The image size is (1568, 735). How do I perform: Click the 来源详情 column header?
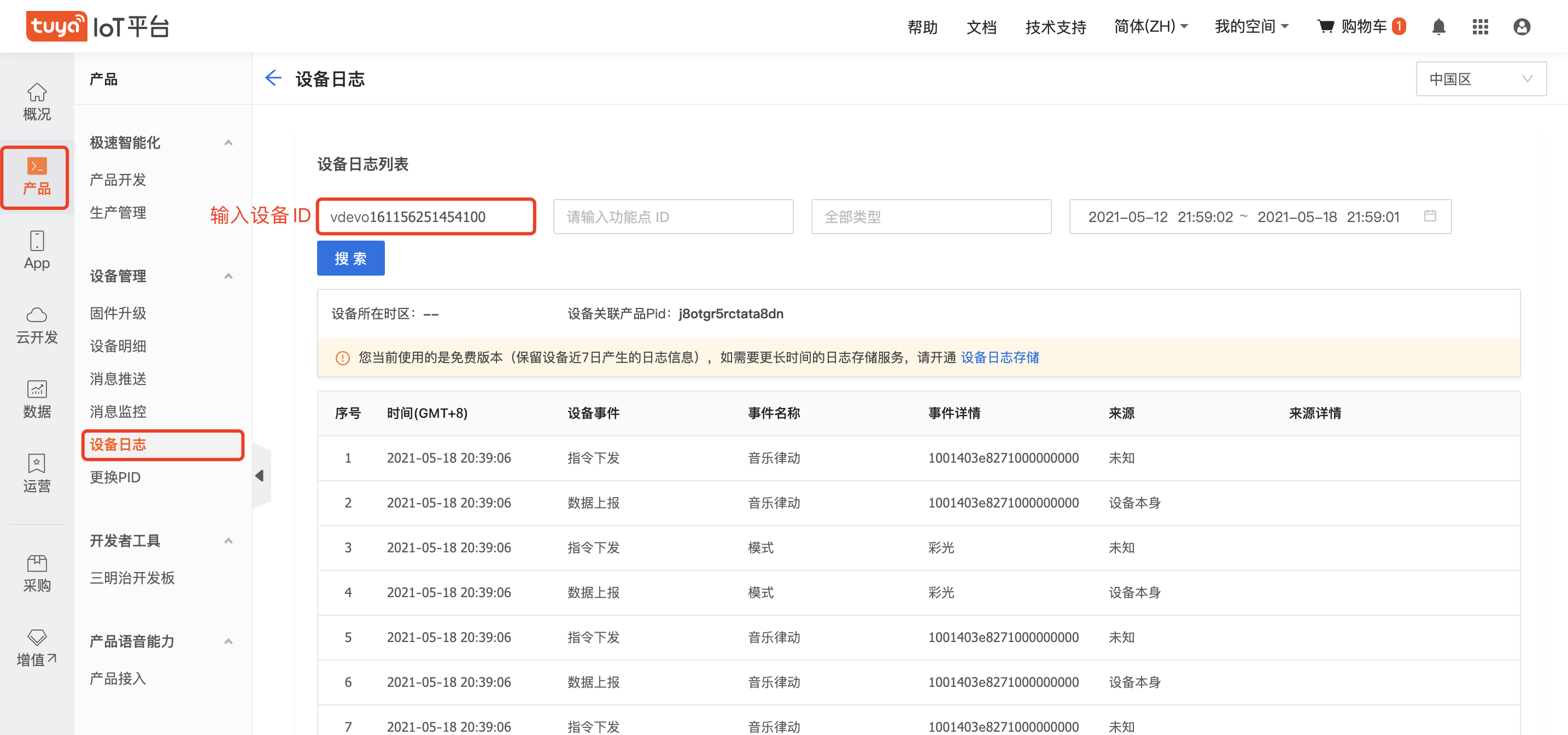click(1315, 413)
